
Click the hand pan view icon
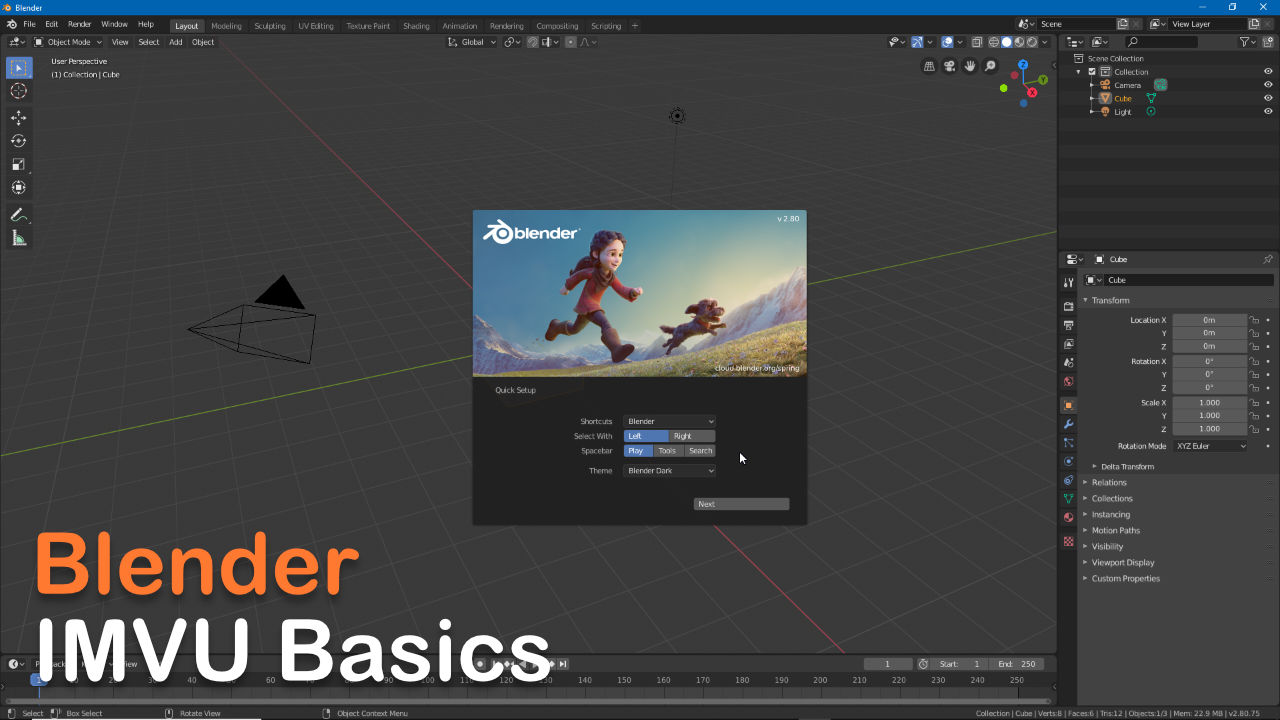[970, 66]
